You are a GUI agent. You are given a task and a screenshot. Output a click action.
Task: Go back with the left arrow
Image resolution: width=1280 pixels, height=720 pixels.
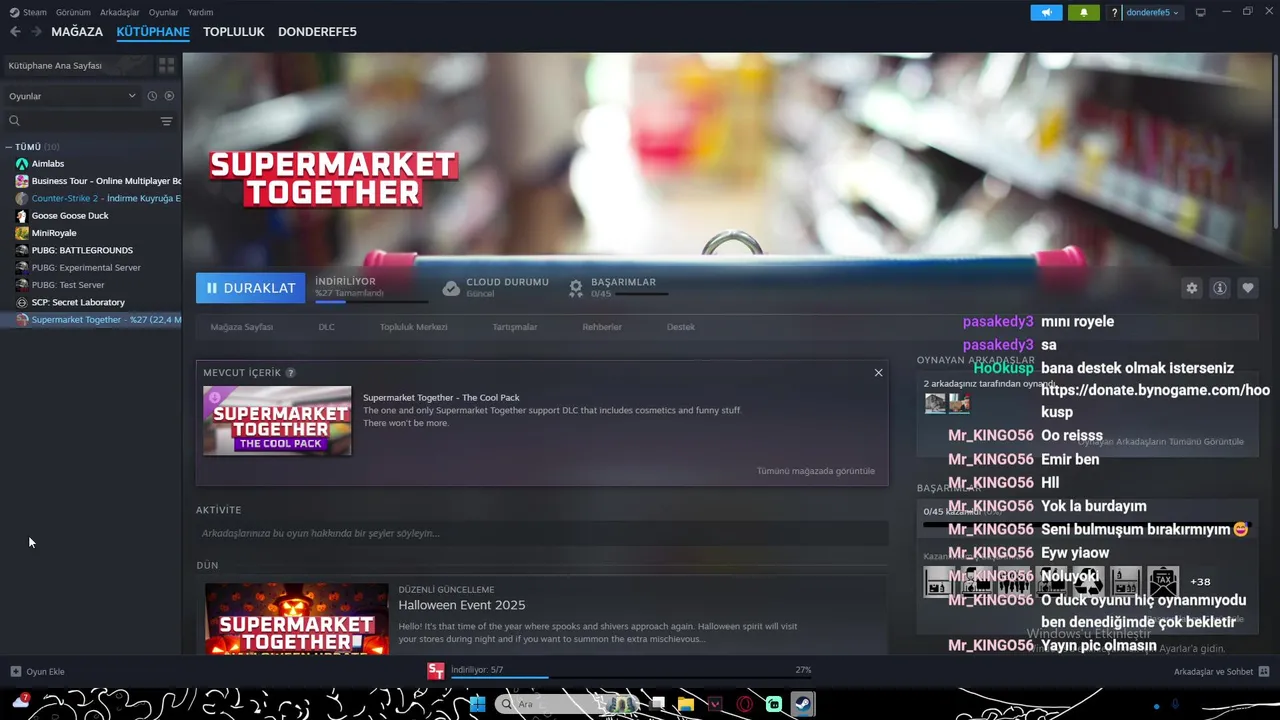(x=15, y=32)
